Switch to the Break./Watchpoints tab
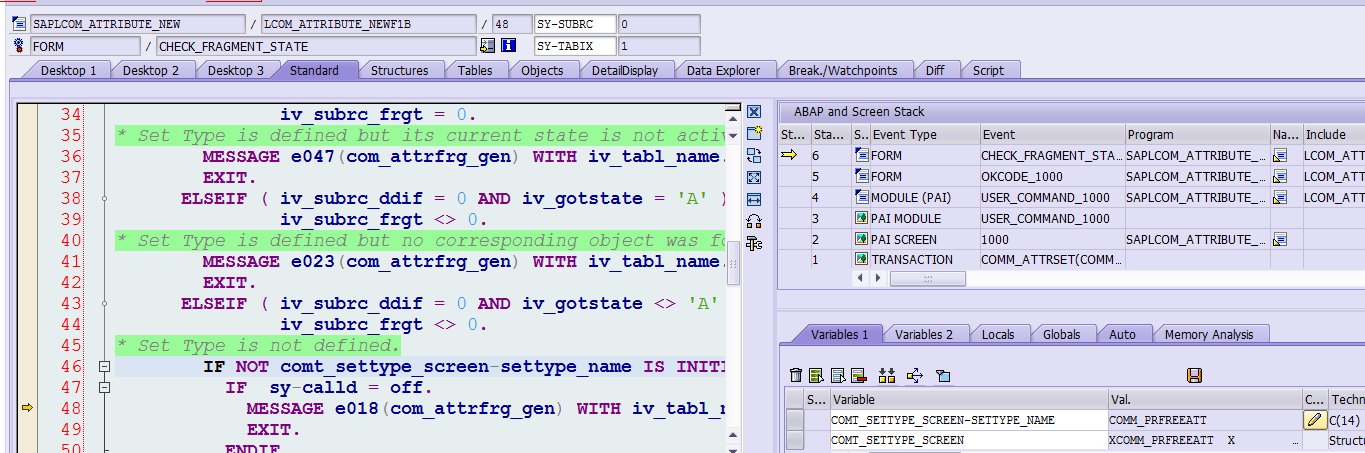 coord(842,70)
